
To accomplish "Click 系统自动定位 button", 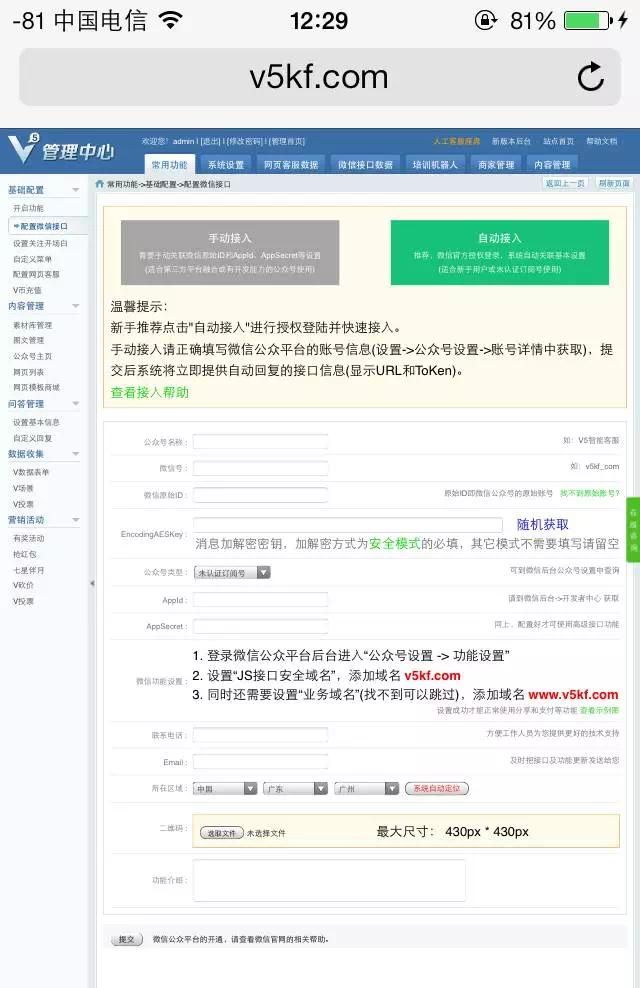I will [437, 788].
